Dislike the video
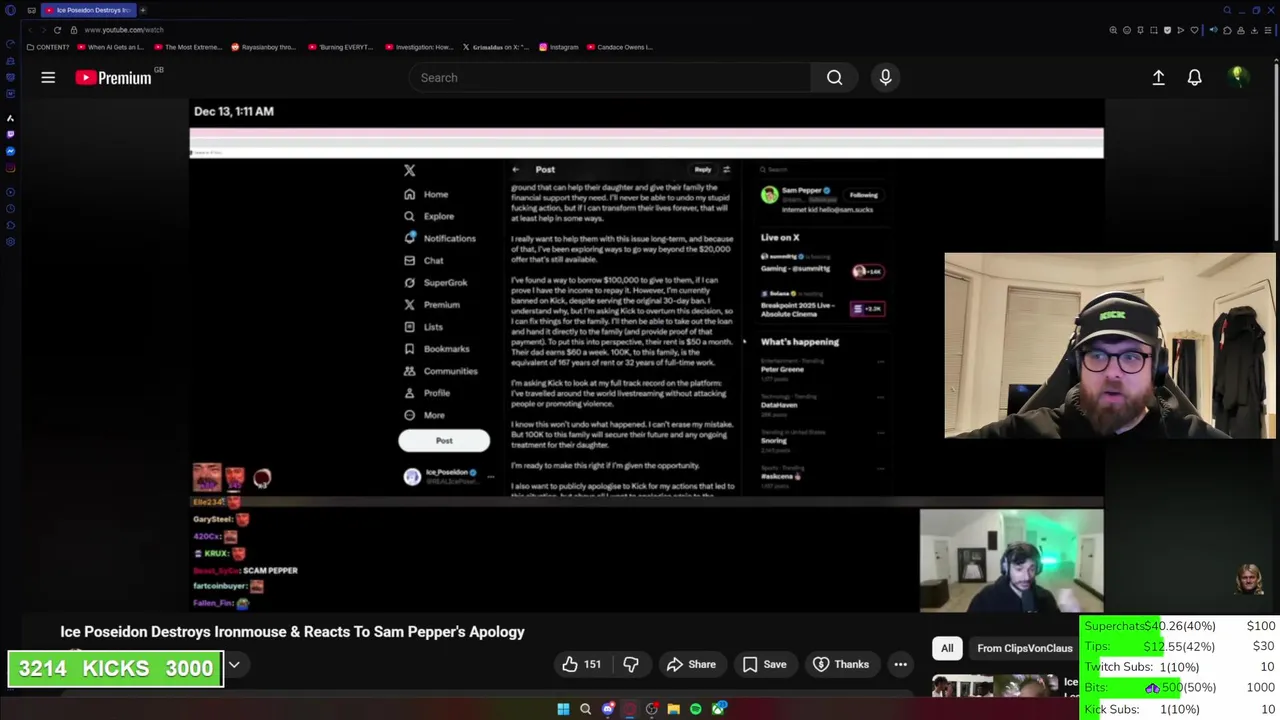This screenshot has width=1280, height=720. (631, 664)
